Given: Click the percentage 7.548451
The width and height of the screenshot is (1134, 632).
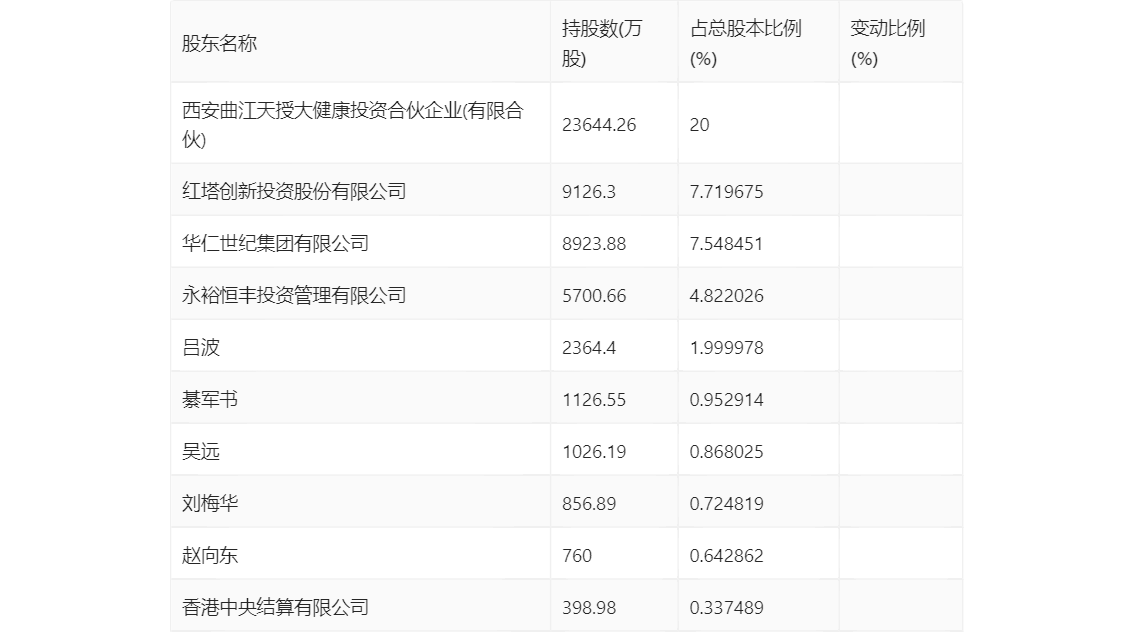Looking at the screenshot, I should tap(726, 244).
